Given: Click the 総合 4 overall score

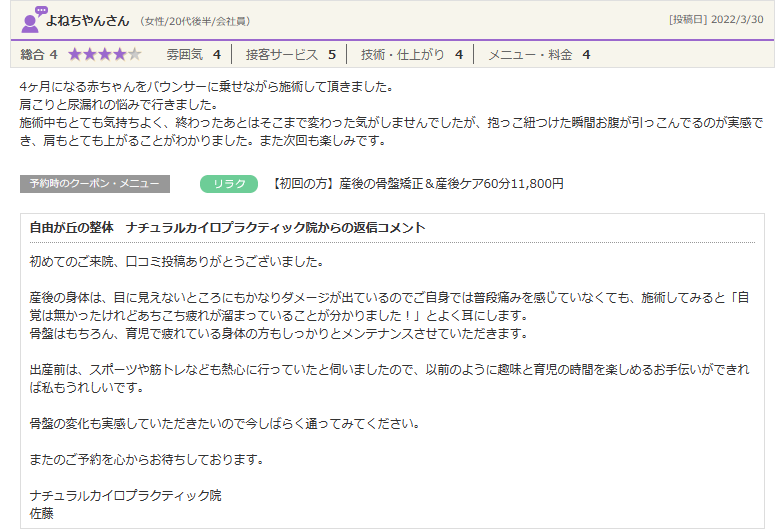Looking at the screenshot, I should point(39,54).
